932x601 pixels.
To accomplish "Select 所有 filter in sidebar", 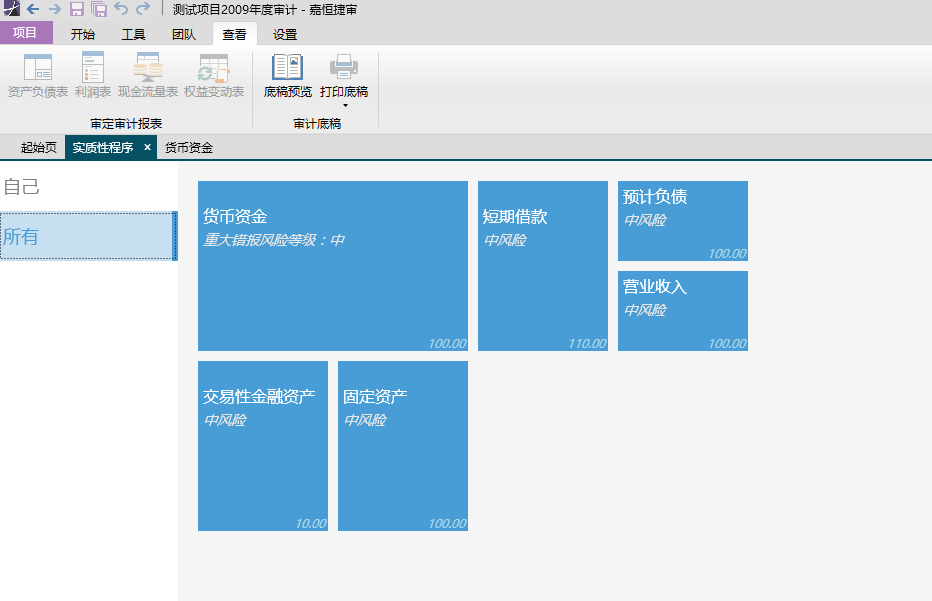I will pos(89,236).
